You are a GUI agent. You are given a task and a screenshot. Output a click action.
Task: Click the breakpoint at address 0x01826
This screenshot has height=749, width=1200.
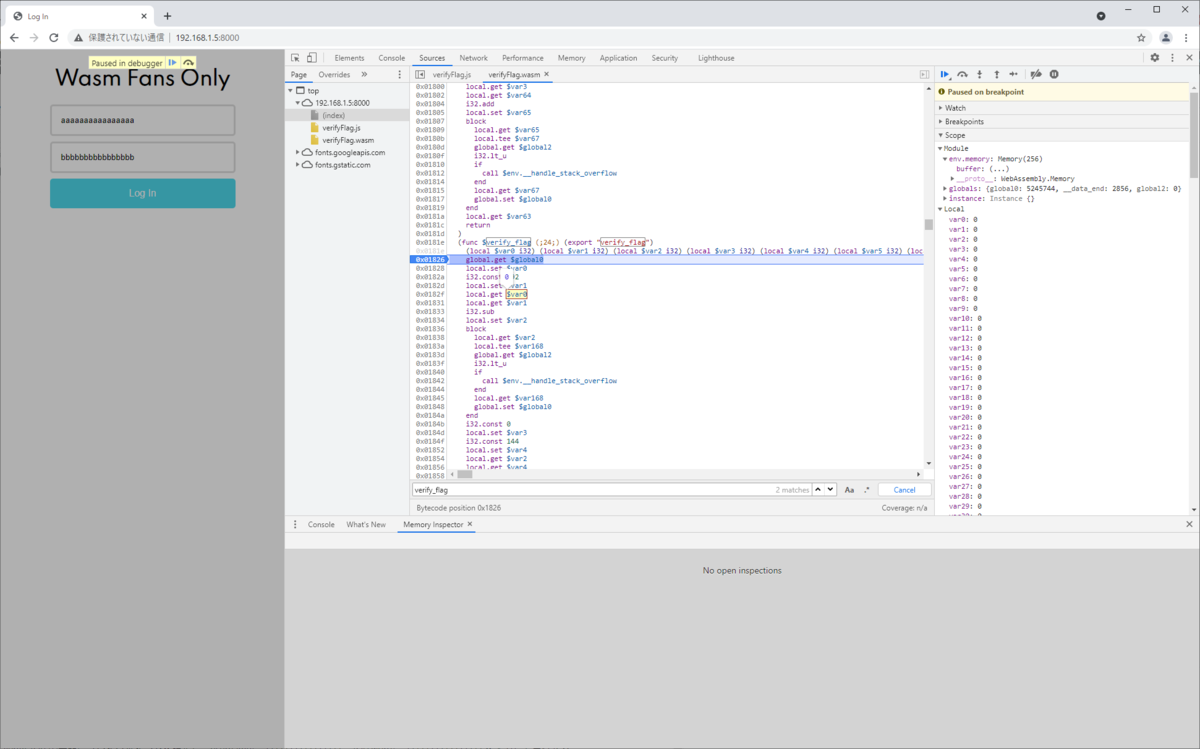click(430, 259)
